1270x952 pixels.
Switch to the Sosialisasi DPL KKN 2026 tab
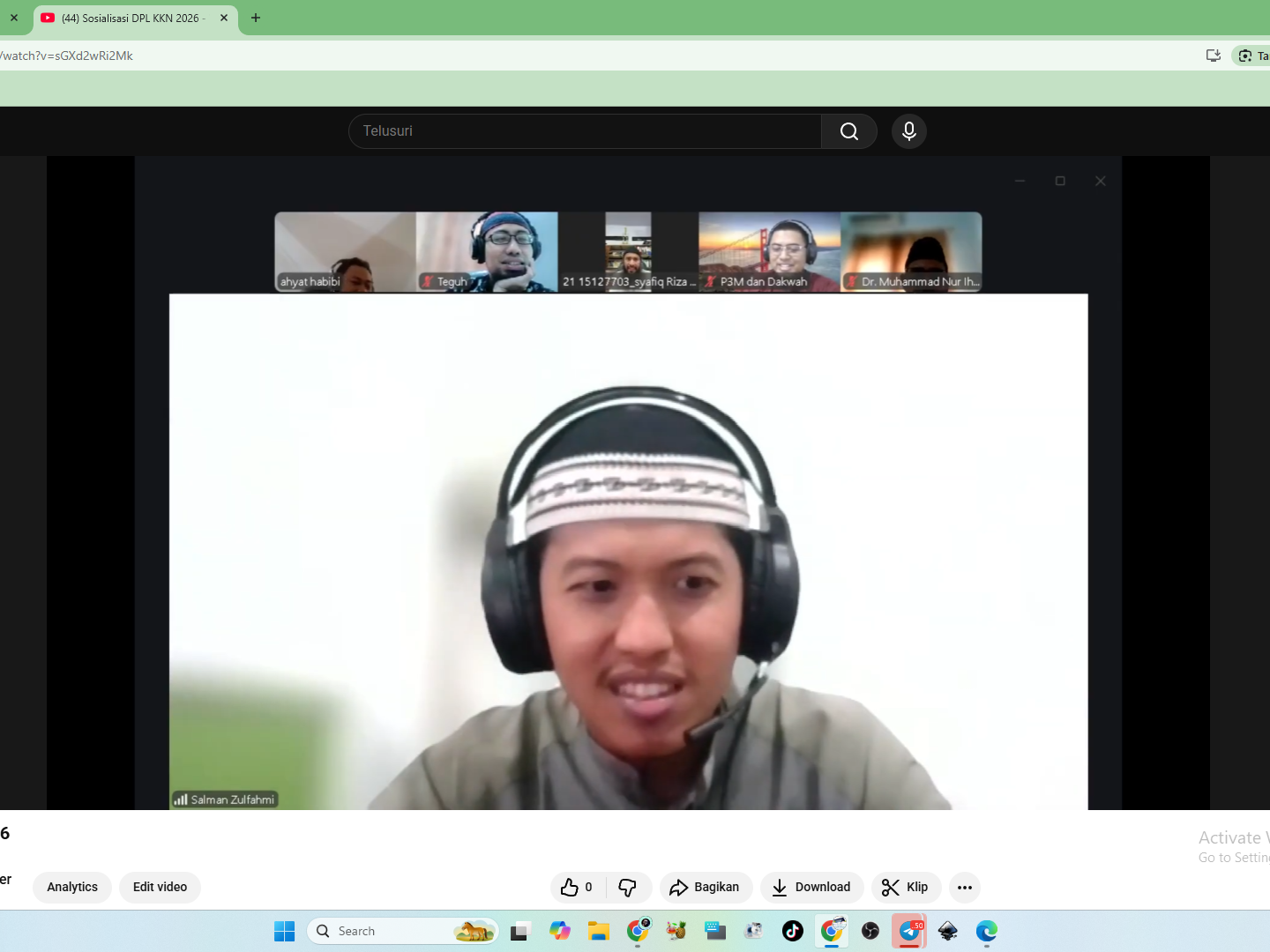point(132,18)
